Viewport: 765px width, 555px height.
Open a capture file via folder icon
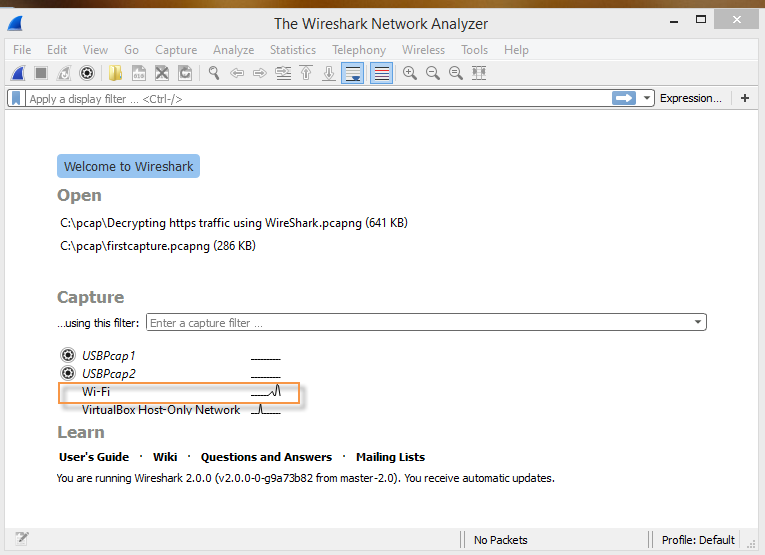pos(116,73)
